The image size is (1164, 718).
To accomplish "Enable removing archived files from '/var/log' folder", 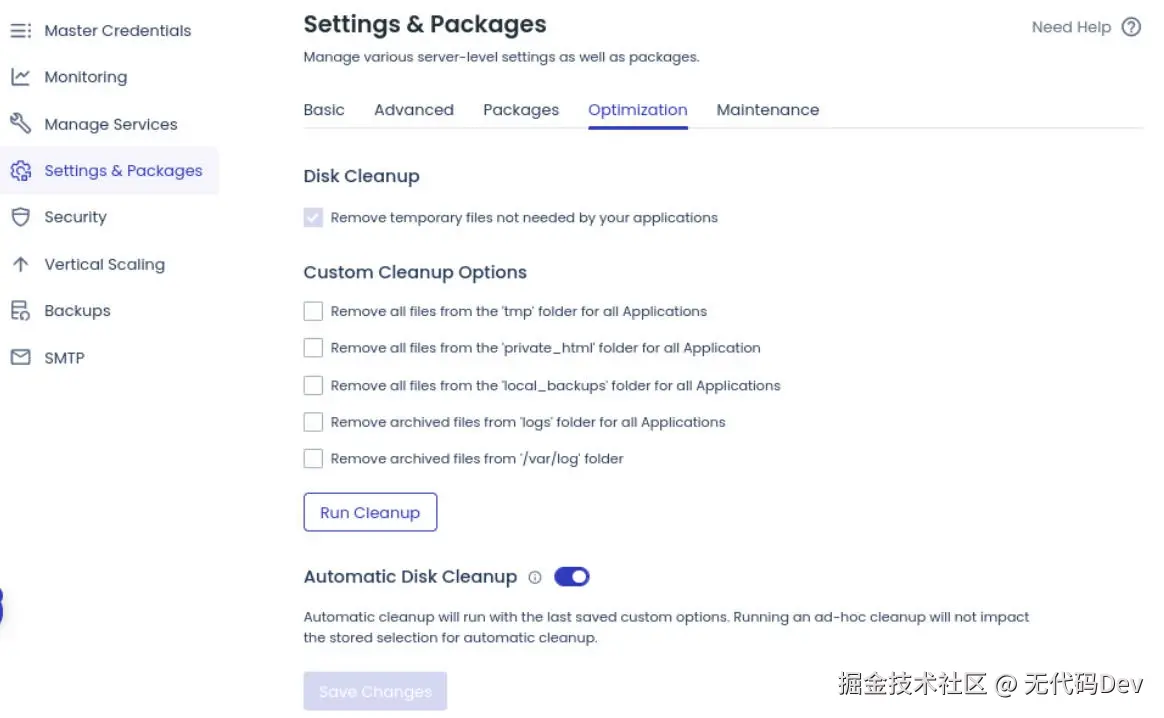I will [x=312, y=458].
